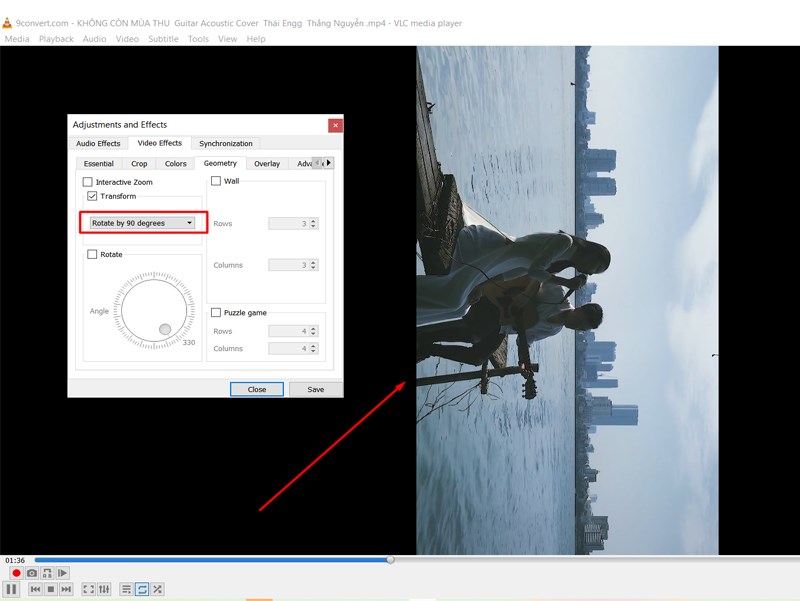Enable random playback with the shuffle icon
The width and height of the screenshot is (800, 601).
click(x=157, y=589)
